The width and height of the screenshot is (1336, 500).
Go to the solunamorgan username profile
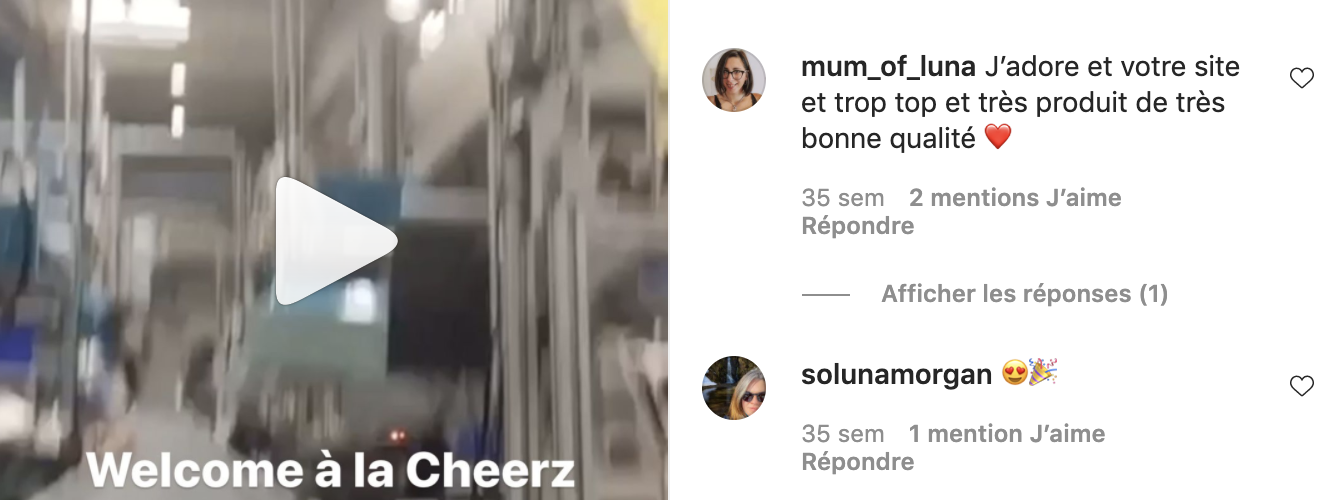coord(897,375)
